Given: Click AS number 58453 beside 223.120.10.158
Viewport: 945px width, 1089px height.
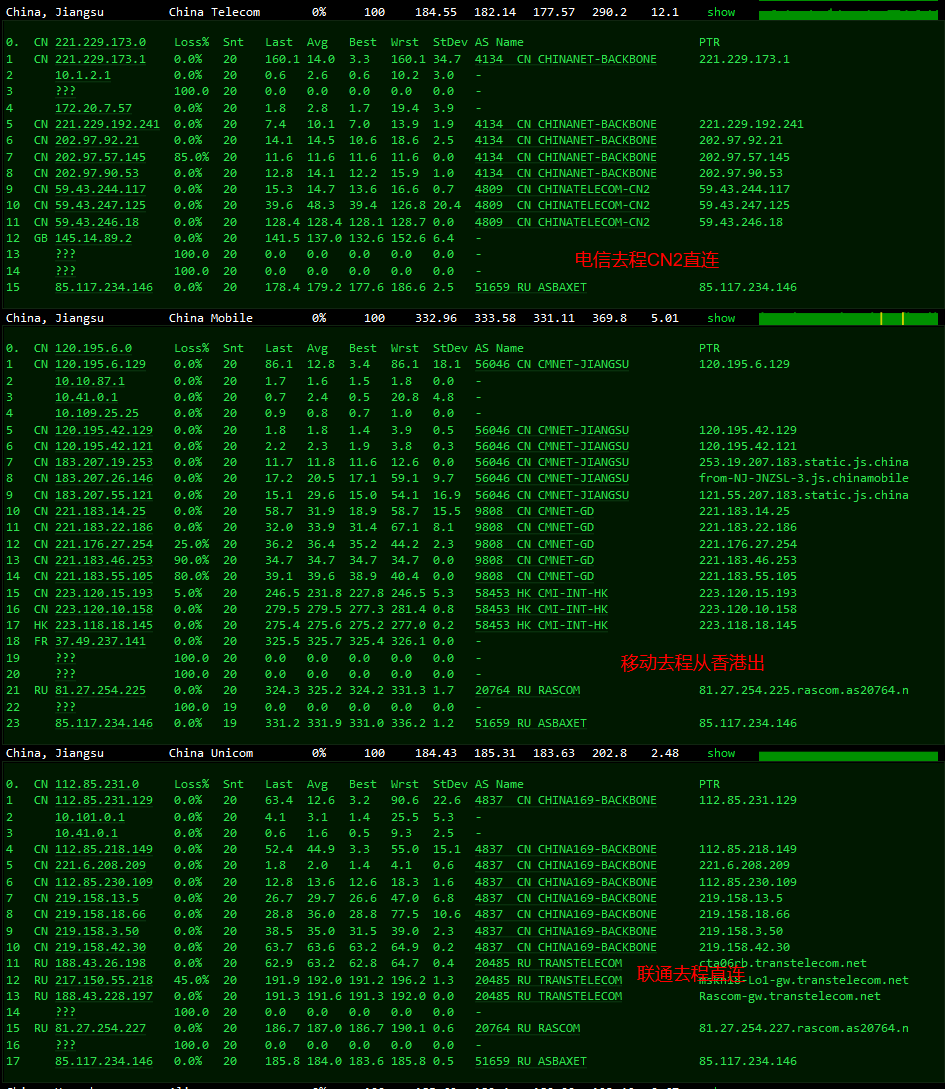Looking at the screenshot, I should (492, 609).
